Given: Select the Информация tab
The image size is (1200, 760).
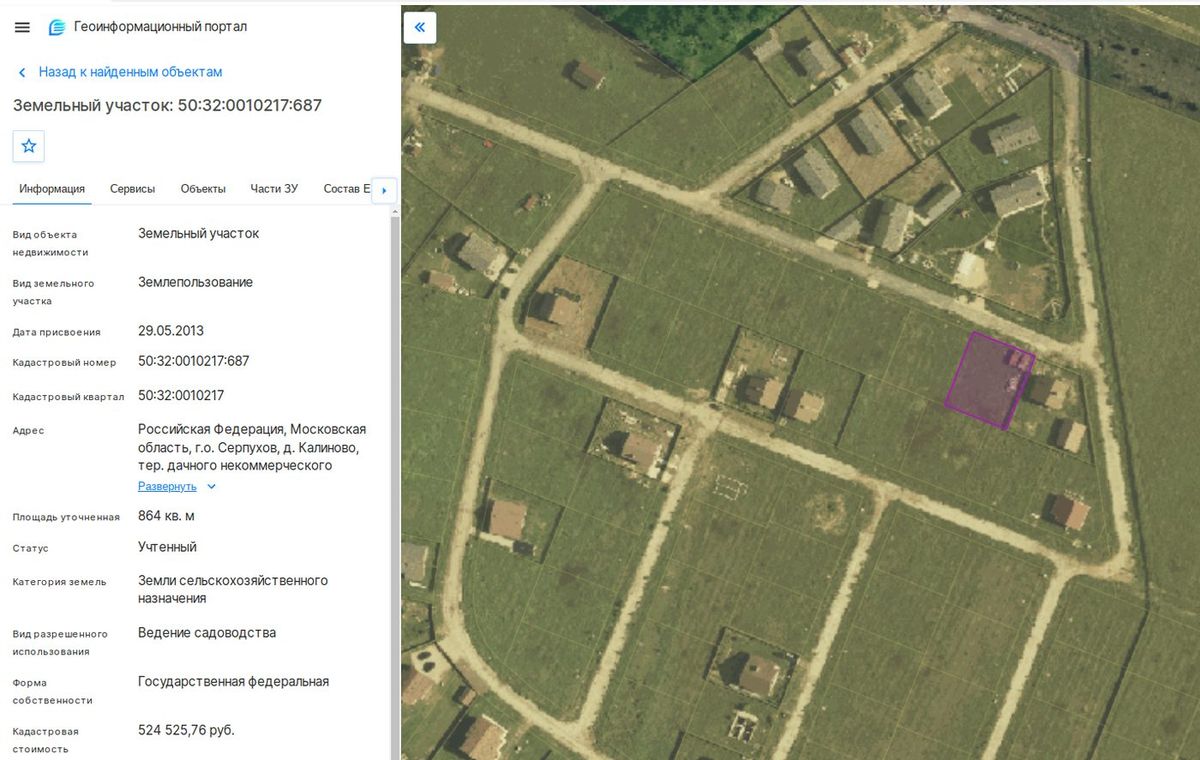Looking at the screenshot, I should click(x=52, y=188).
